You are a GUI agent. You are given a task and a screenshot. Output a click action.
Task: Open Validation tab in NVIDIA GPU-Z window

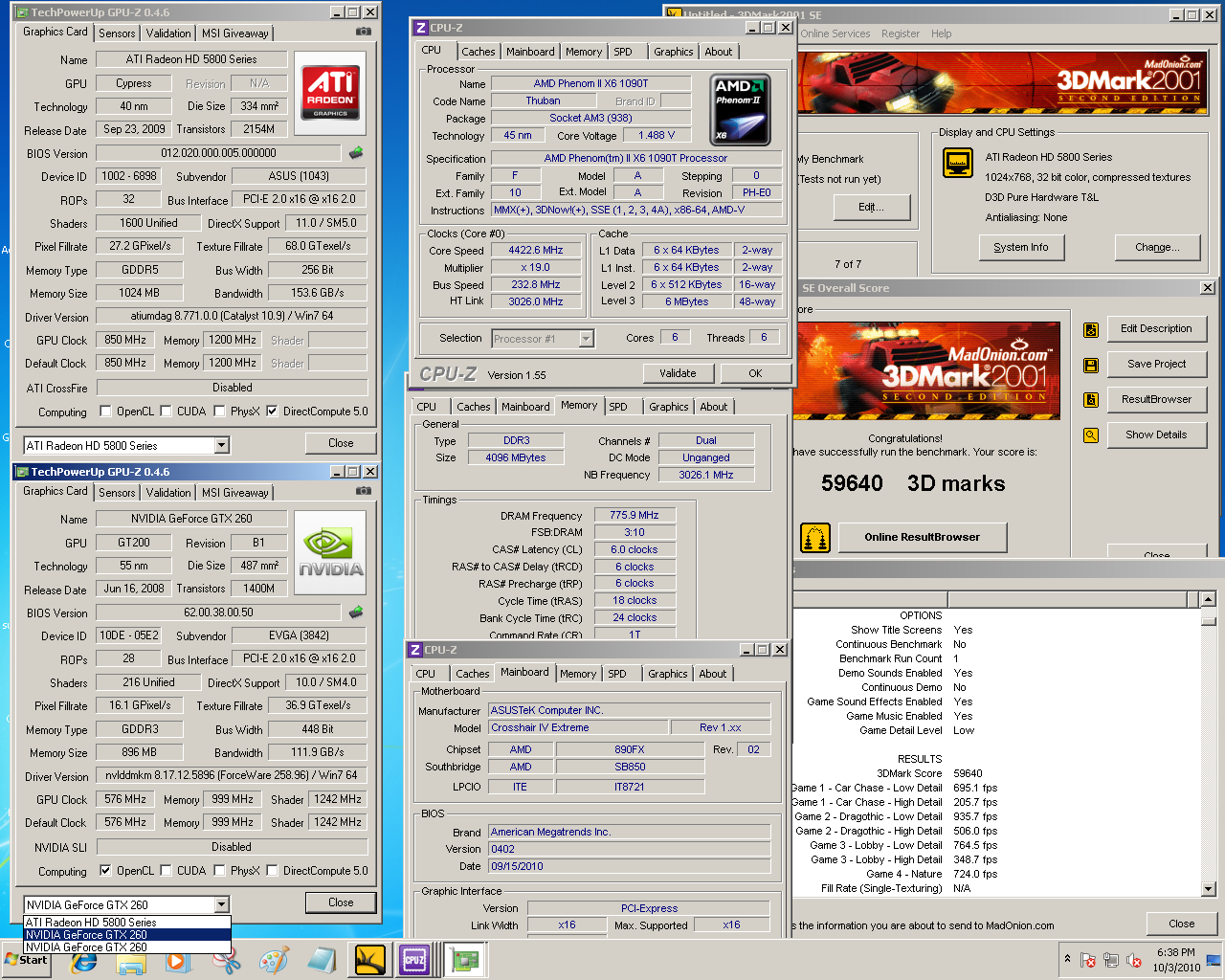(x=168, y=493)
